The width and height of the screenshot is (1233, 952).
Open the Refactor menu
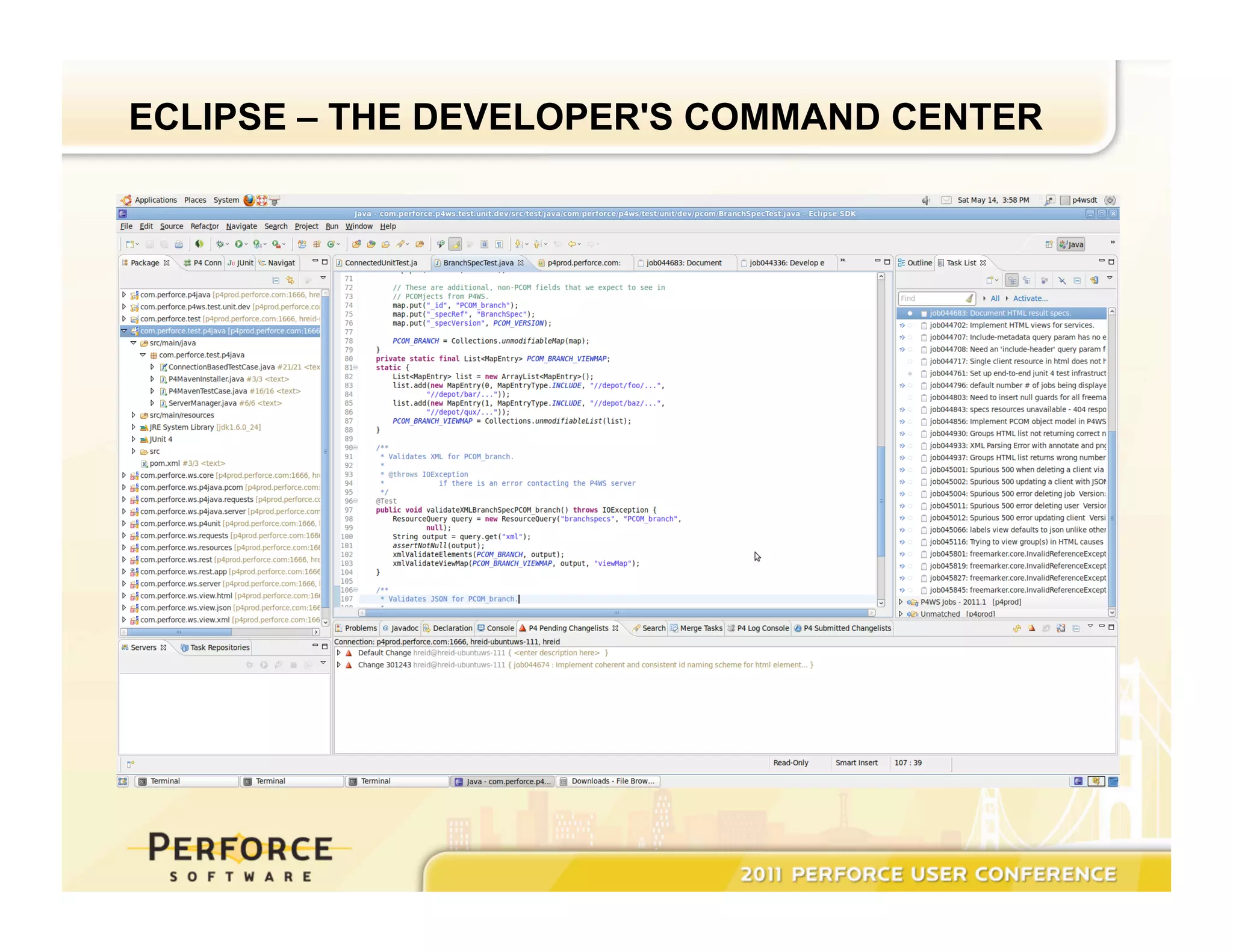tap(205, 226)
